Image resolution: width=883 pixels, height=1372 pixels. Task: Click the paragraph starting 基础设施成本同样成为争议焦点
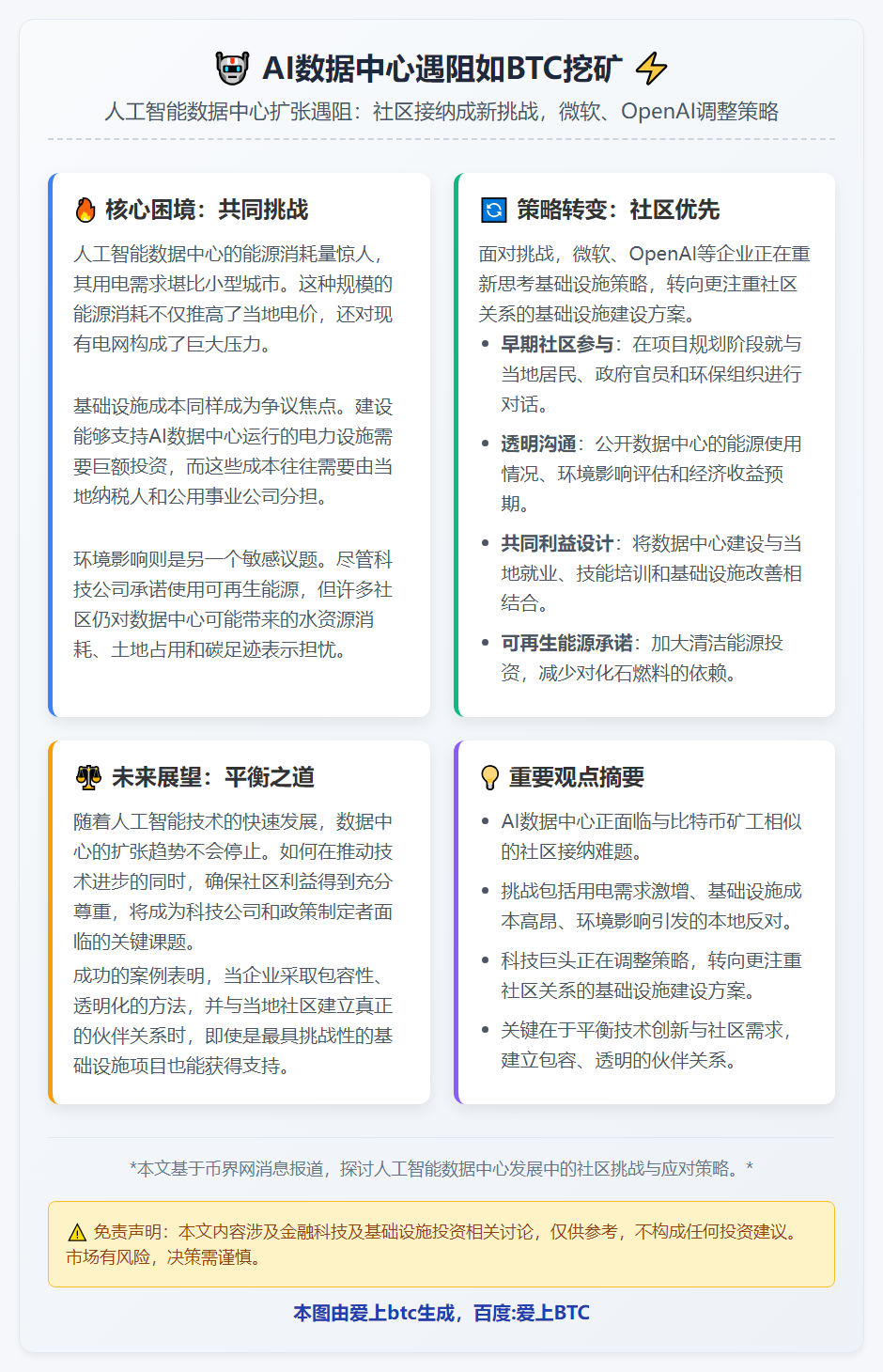233,451
